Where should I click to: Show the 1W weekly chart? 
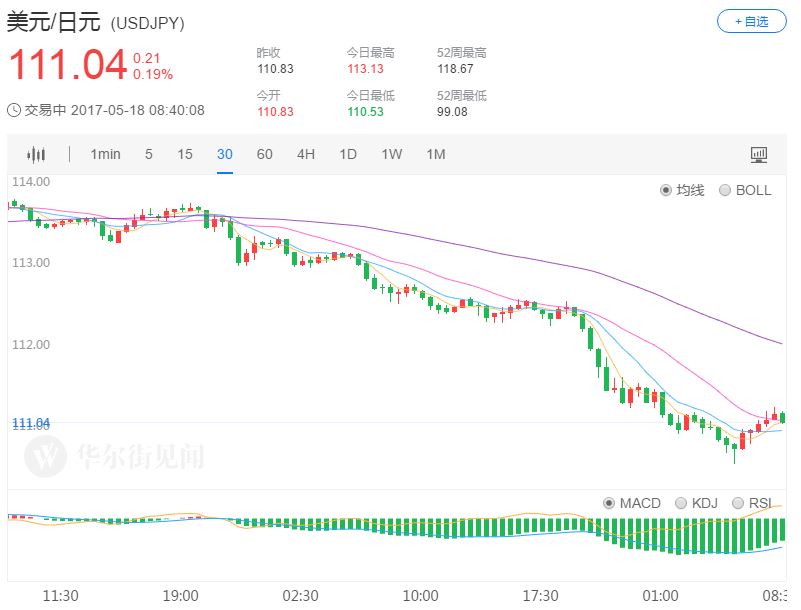[391, 154]
